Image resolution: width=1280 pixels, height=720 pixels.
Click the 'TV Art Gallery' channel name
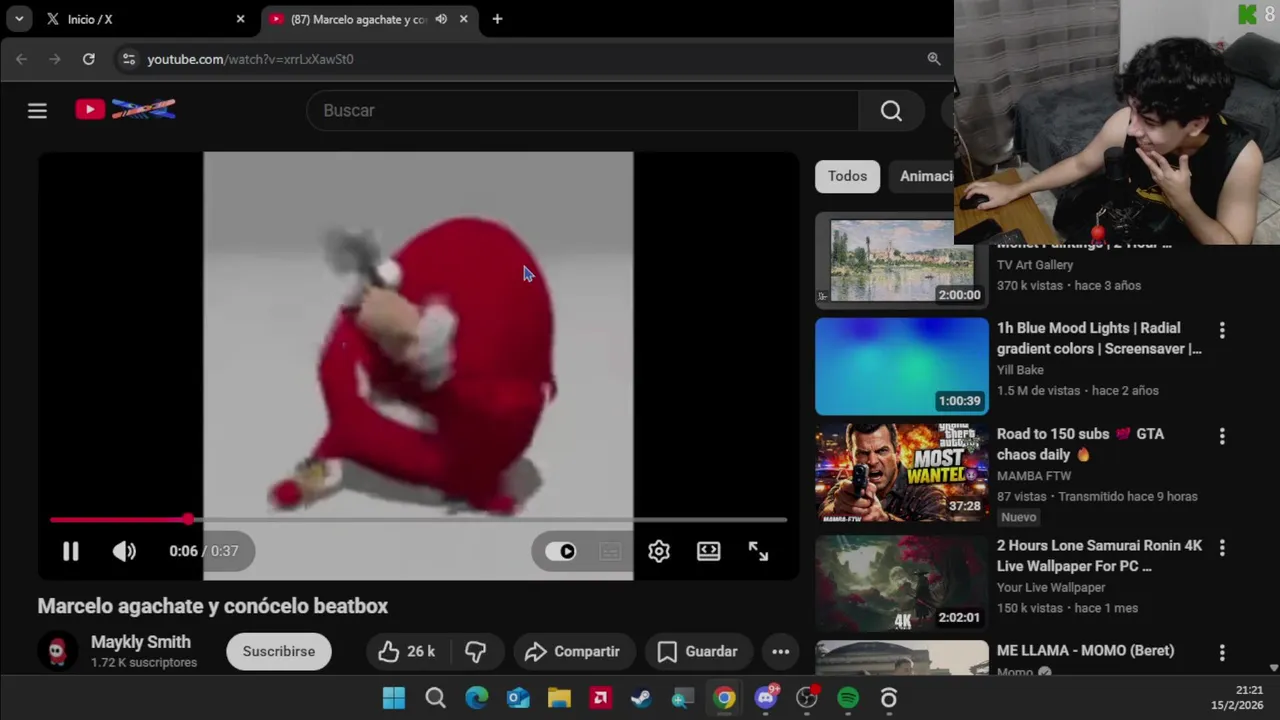[x=1034, y=265]
